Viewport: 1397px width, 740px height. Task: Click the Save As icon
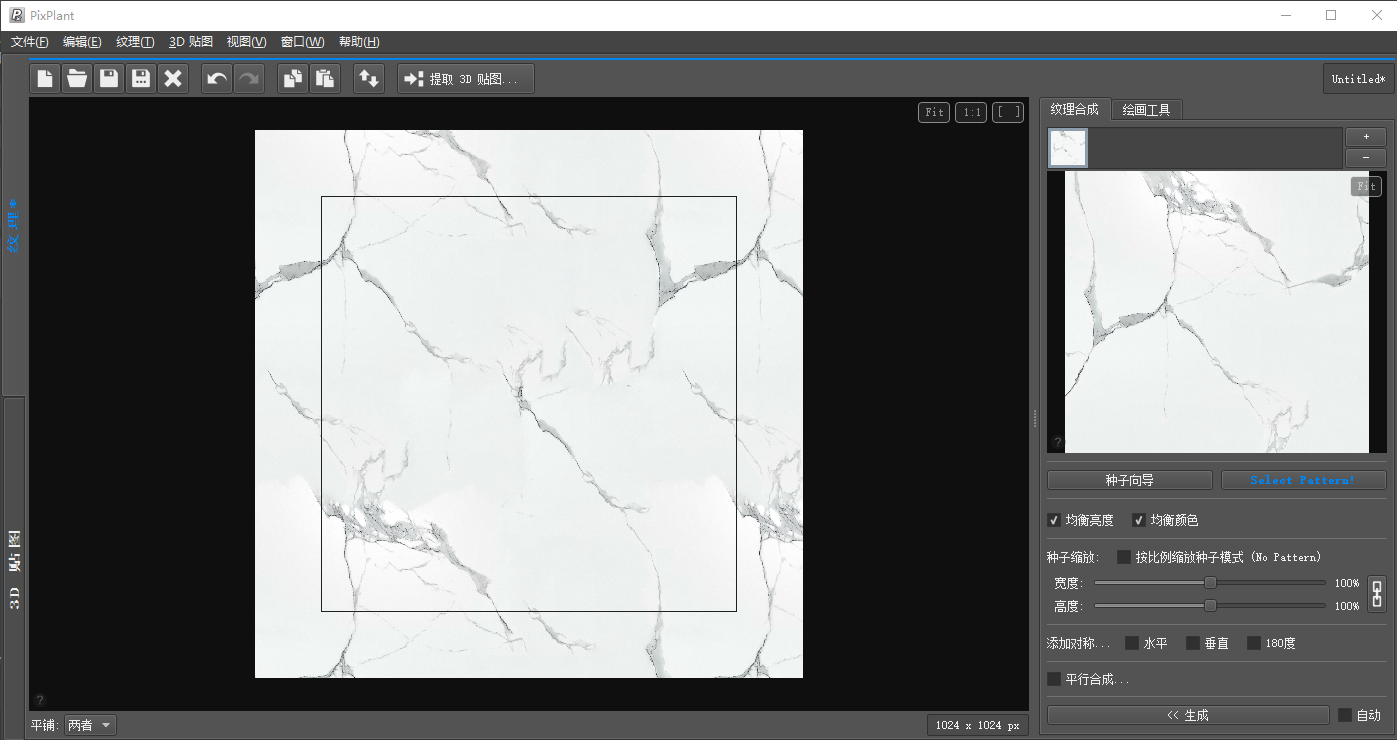point(141,79)
